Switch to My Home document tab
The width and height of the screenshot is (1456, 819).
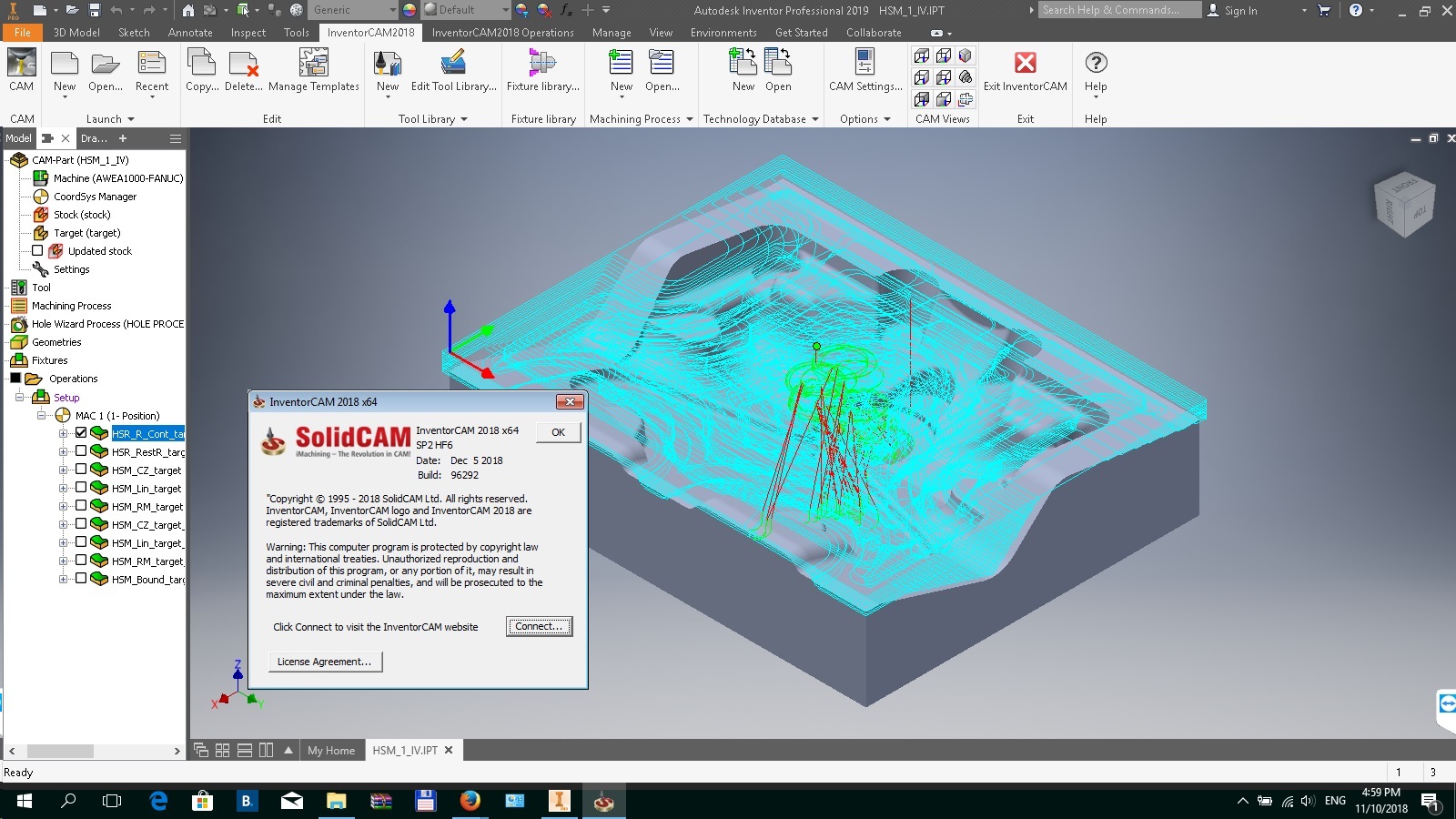coord(331,751)
